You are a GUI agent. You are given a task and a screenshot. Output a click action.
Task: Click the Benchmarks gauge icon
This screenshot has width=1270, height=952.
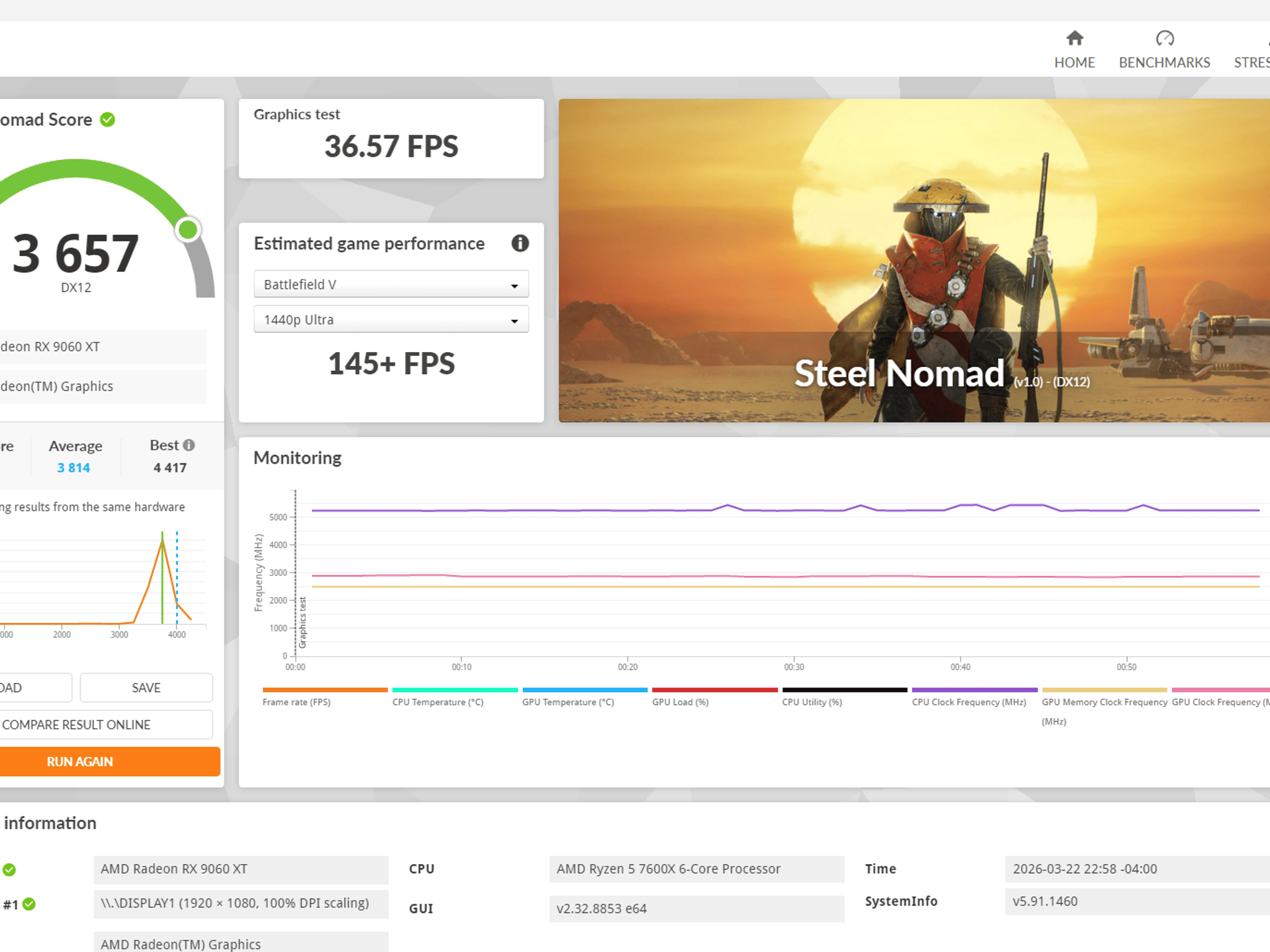pyautogui.click(x=1165, y=38)
